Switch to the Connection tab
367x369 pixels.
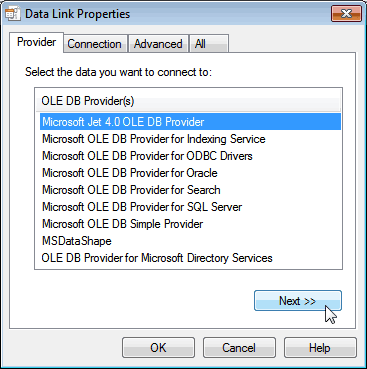(x=95, y=44)
